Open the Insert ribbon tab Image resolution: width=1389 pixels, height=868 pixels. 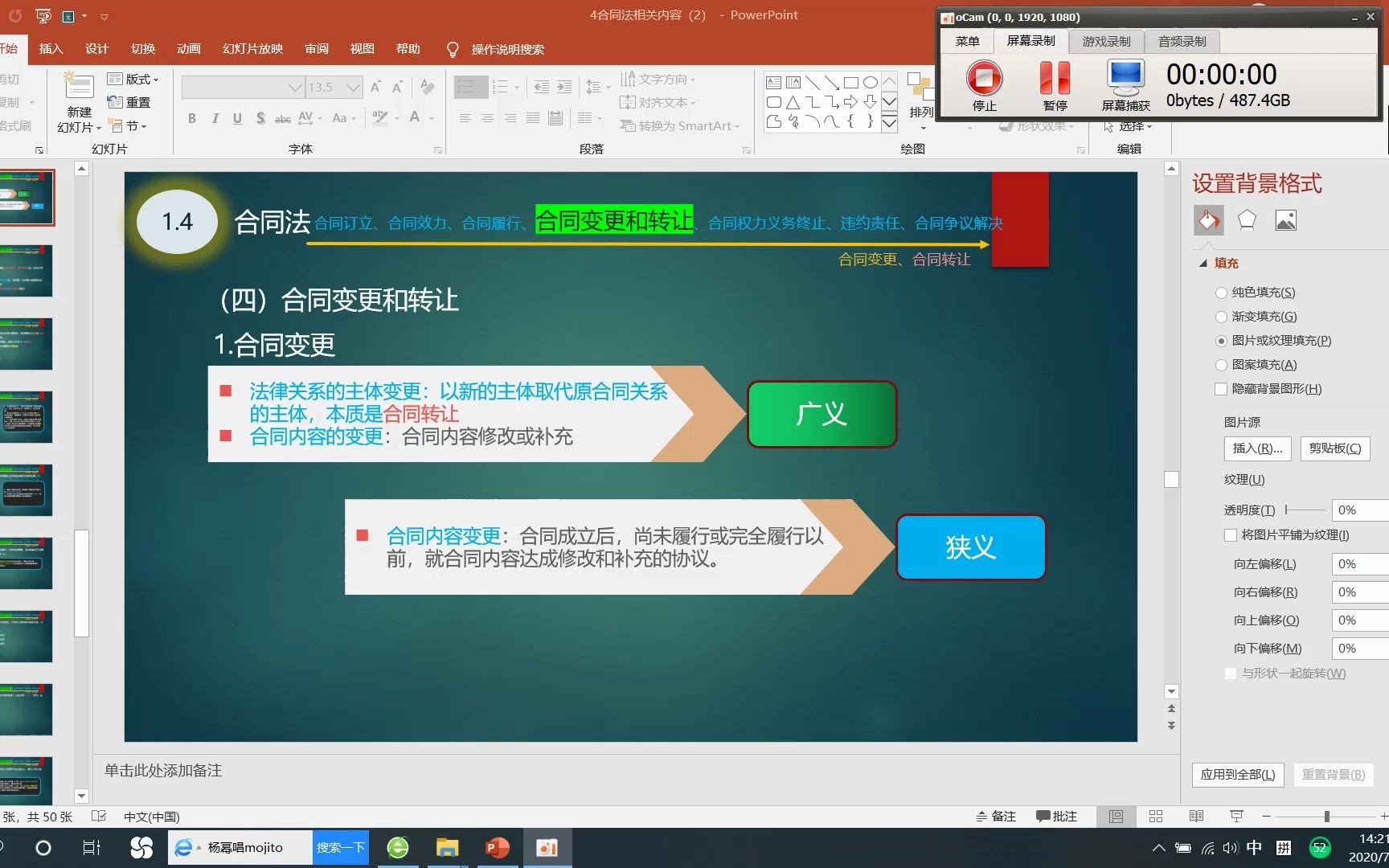coord(51,49)
